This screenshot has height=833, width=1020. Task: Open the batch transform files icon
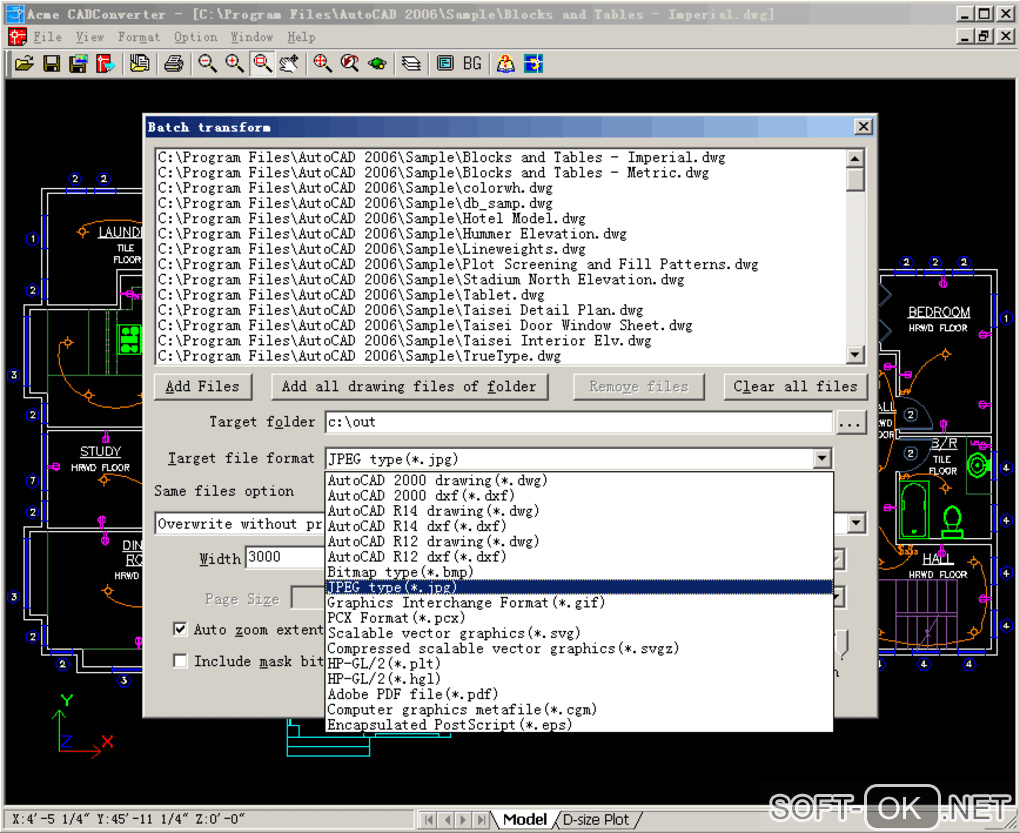tap(139, 64)
